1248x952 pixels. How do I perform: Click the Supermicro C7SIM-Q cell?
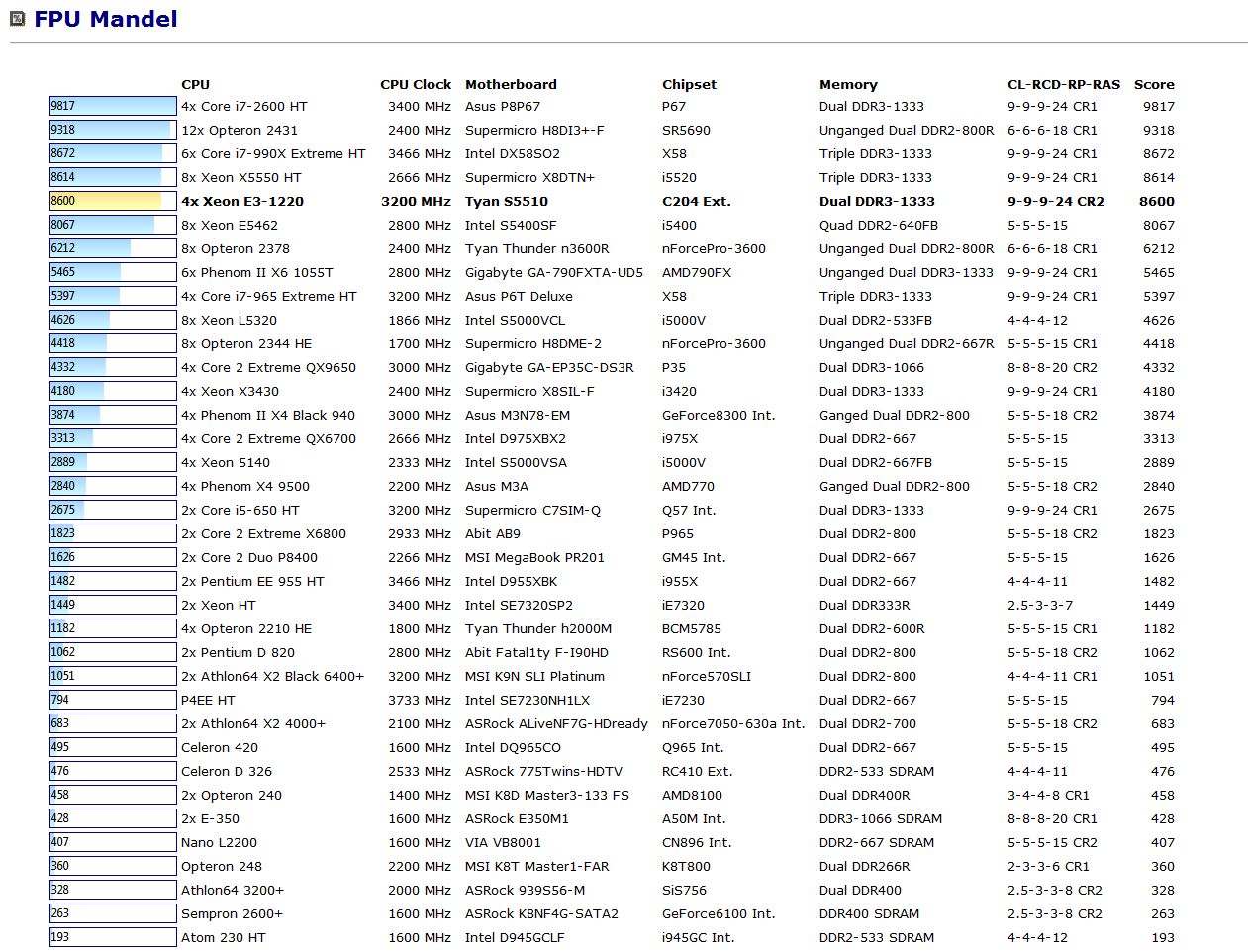pos(532,511)
